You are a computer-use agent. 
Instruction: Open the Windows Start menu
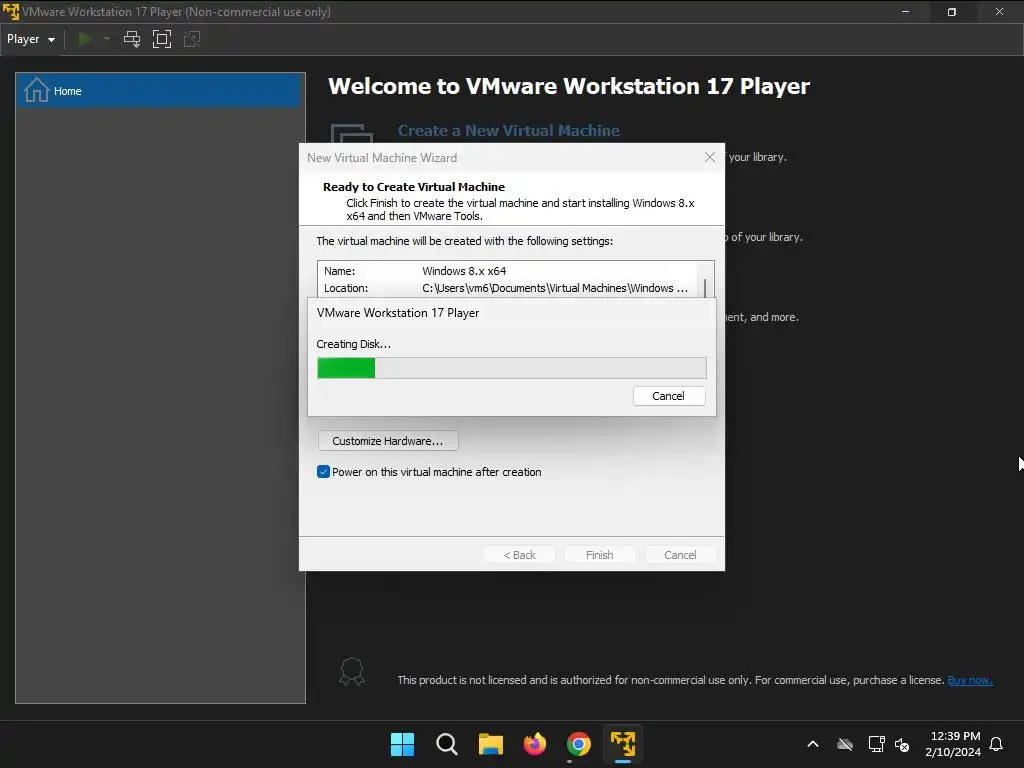coord(402,744)
